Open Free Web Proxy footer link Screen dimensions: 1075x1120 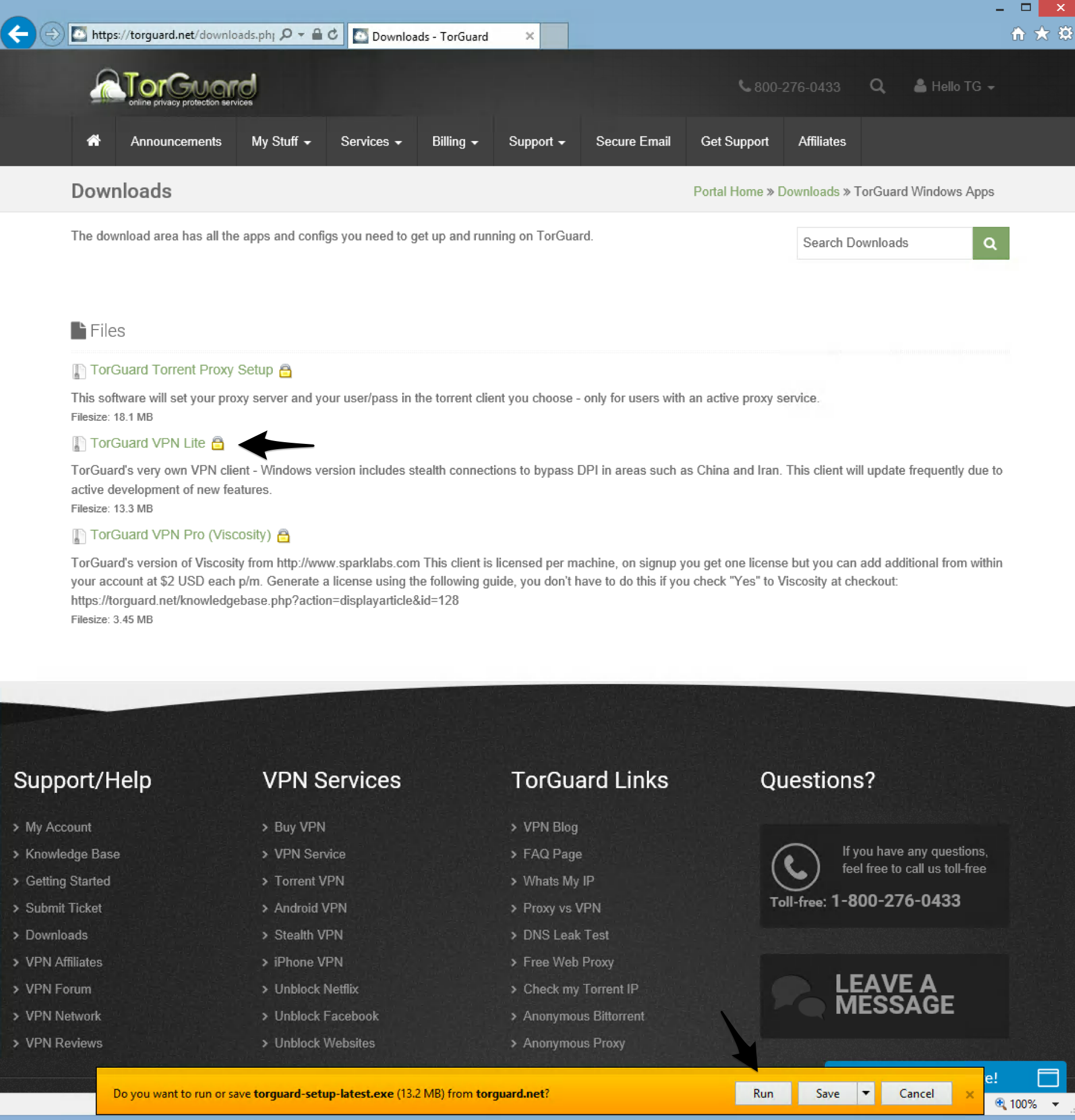click(568, 962)
